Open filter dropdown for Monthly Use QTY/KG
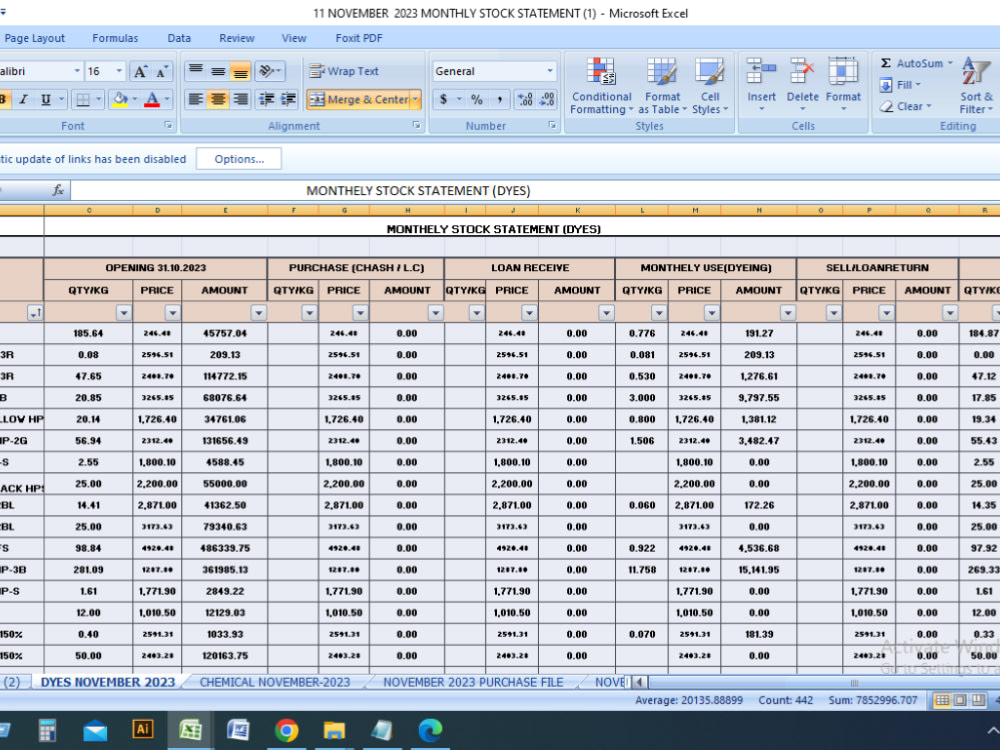 pyautogui.click(x=659, y=312)
